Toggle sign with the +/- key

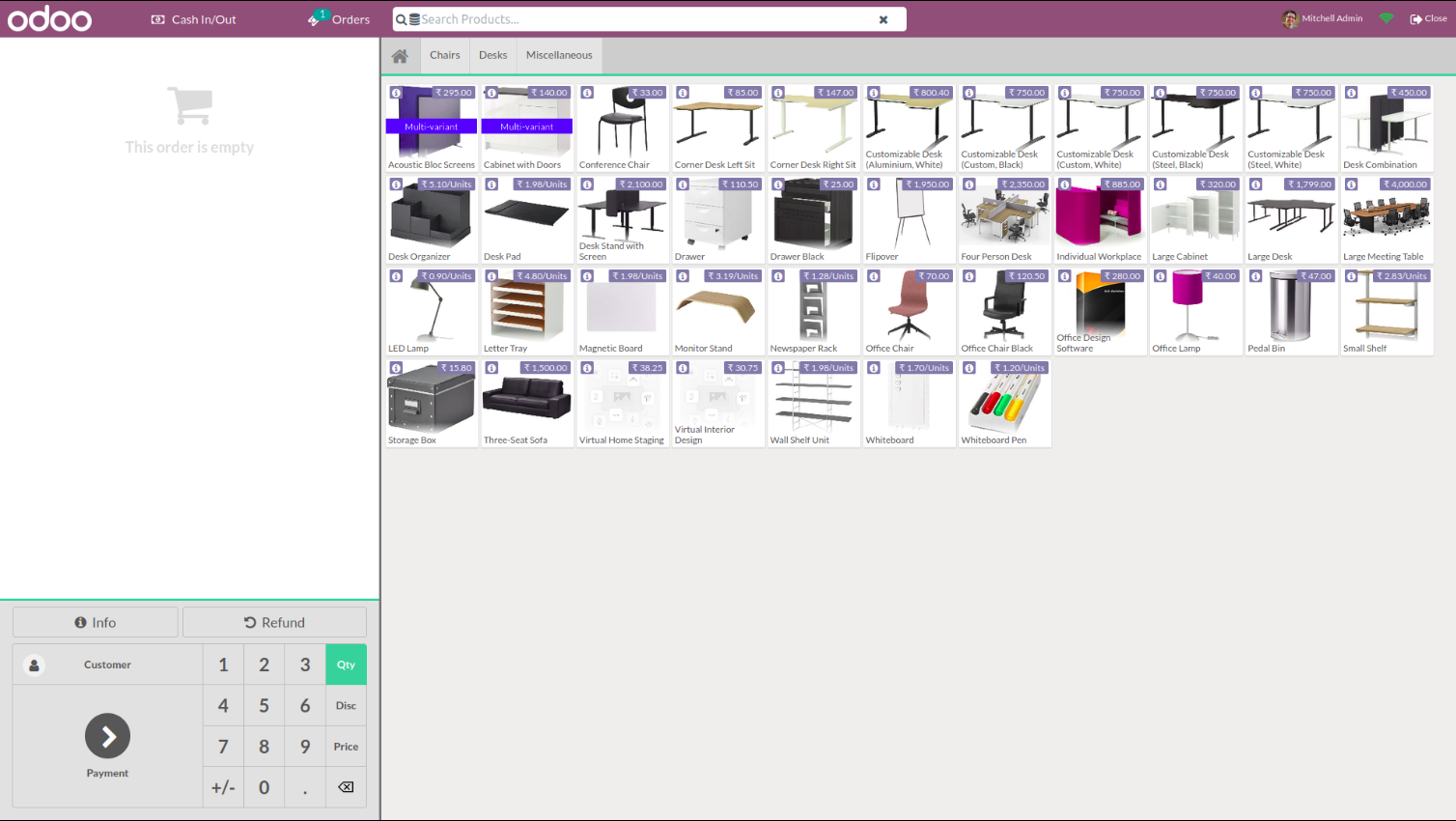pos(223,787)
